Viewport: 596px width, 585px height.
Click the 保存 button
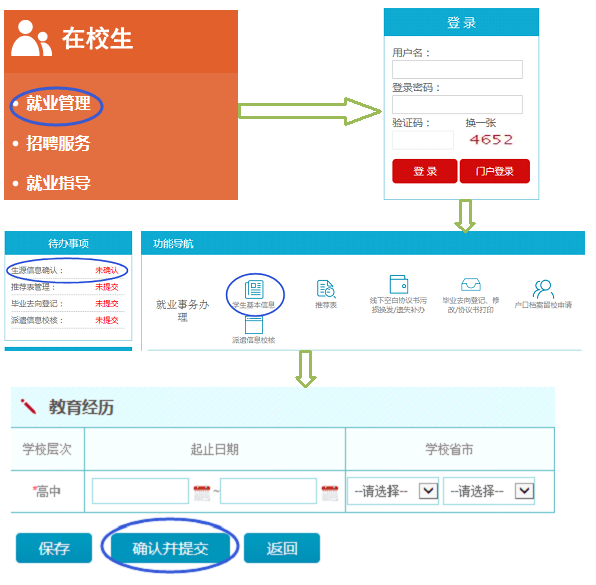pyautogui.click(x=54, y=548)
